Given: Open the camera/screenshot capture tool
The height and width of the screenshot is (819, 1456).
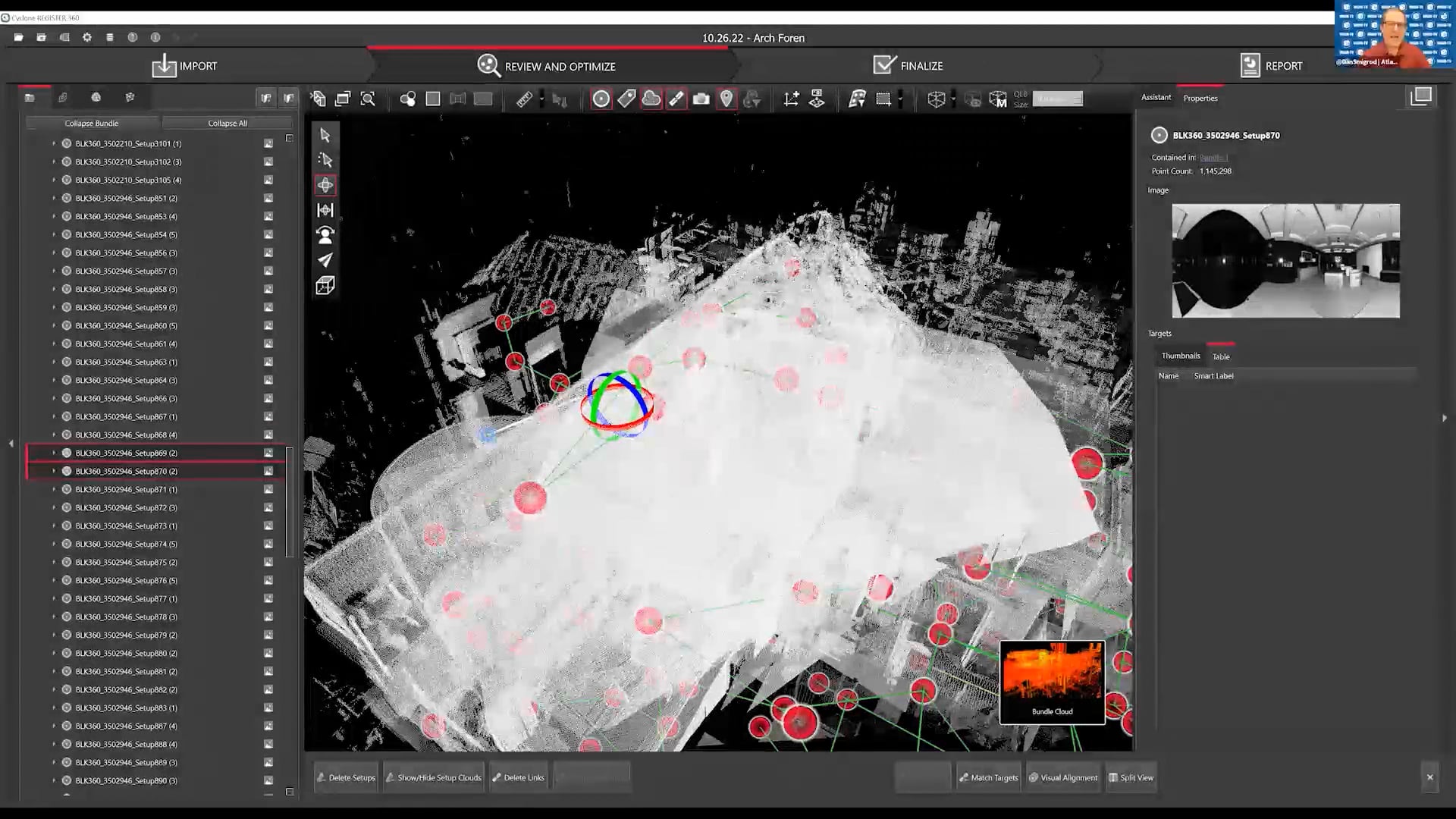Looking at the screenshot, I should [701, 99].
